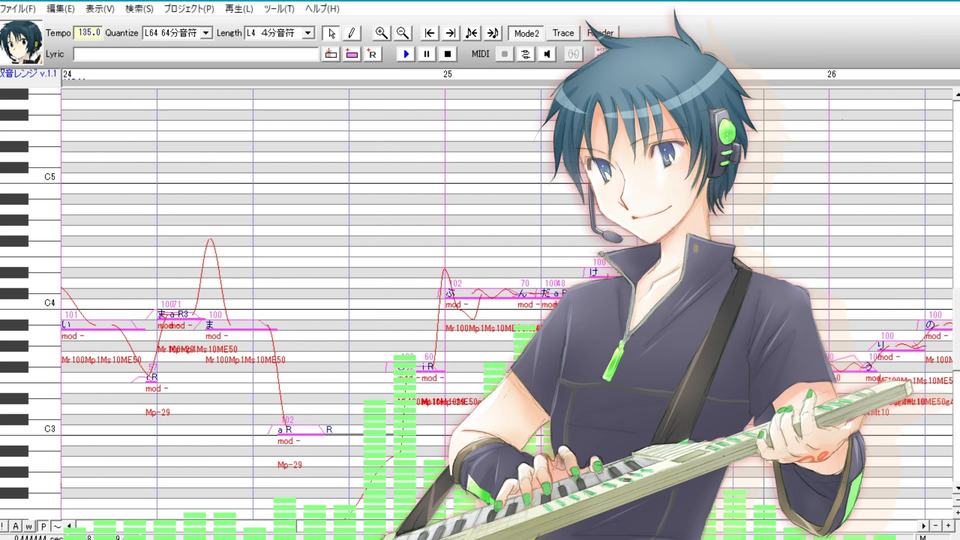Click the Tempo value 135.0

coord(88,32)
